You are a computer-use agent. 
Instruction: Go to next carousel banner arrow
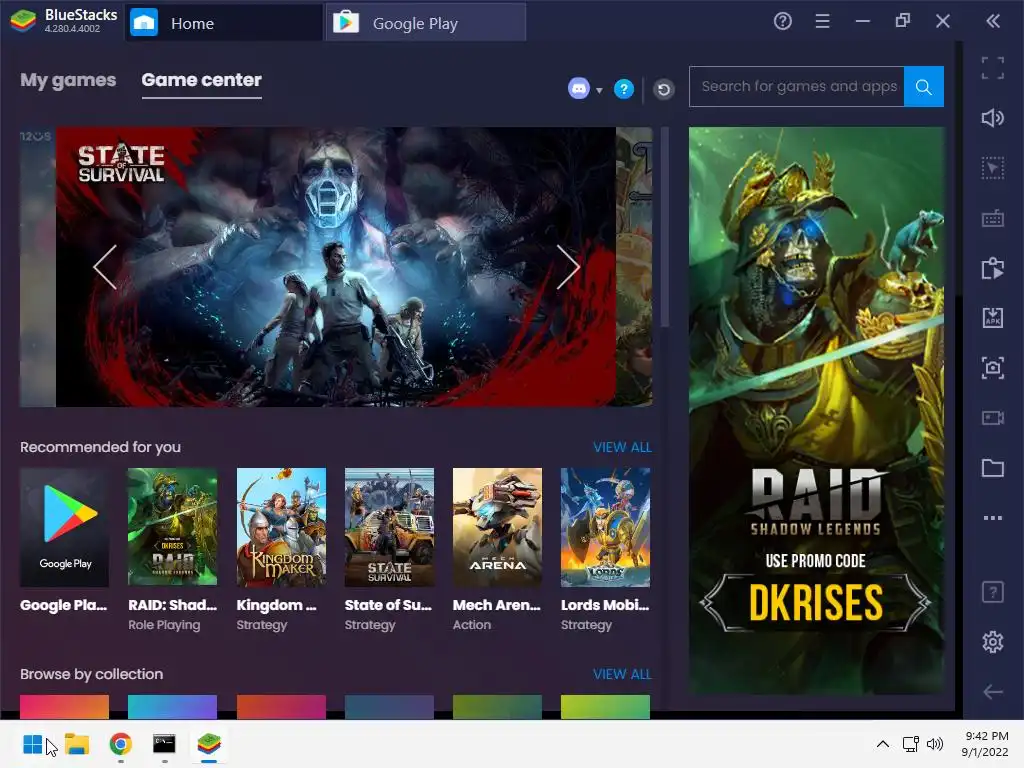tap(568, 266)
